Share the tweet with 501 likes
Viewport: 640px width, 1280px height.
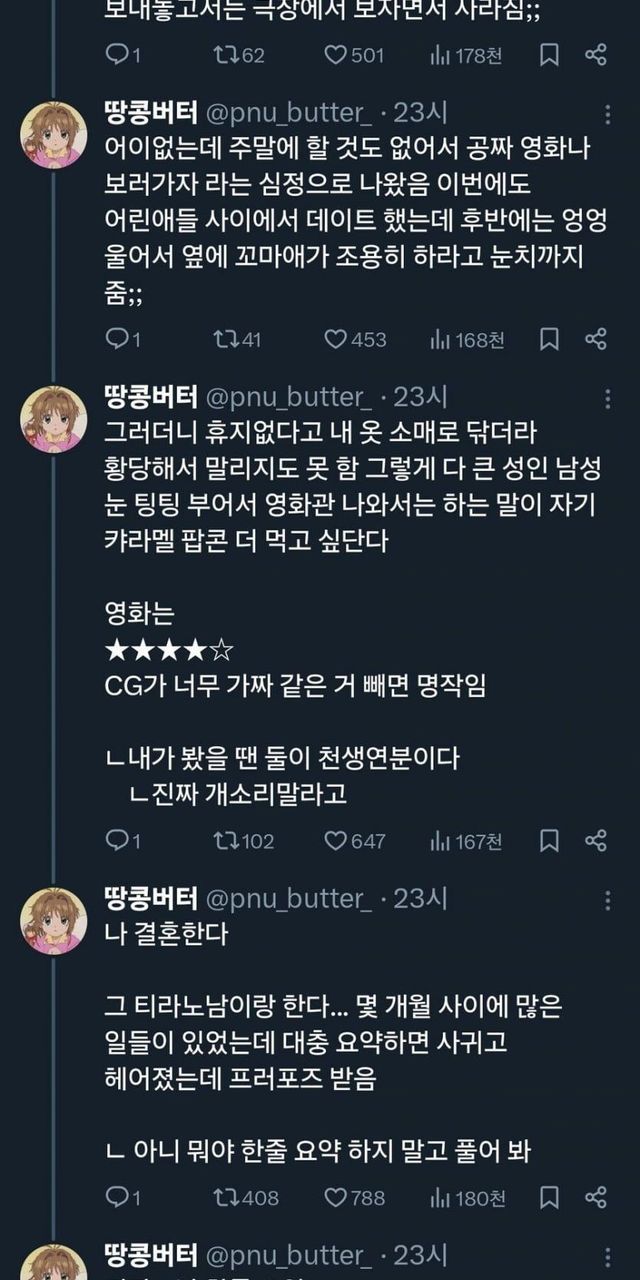(596, 55)
